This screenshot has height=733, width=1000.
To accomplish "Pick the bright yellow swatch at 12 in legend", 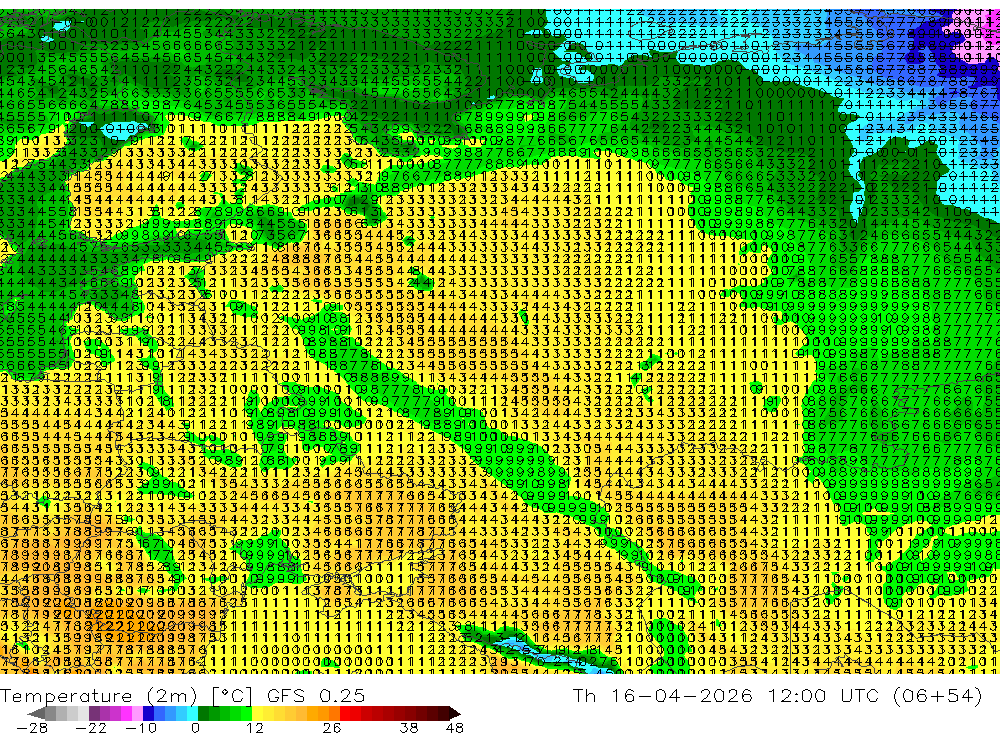I will tap(257, 713).
